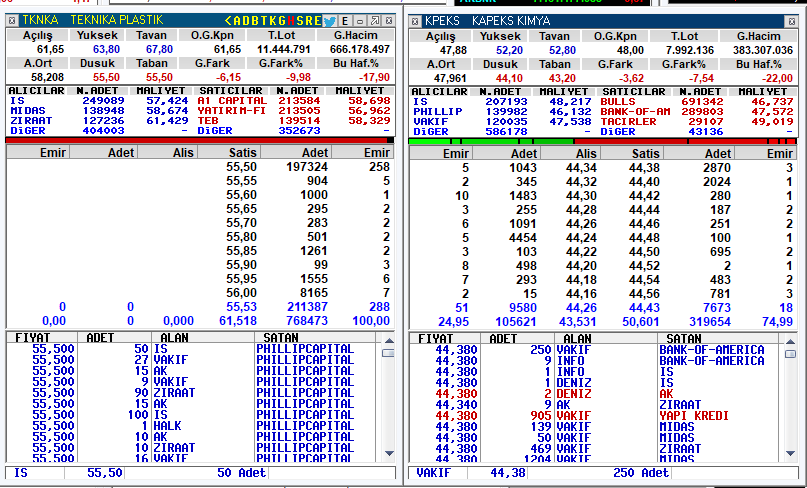
Task: Select TKNKA ticker name in title bar
Action: pyautogui.click(x=40, y=21)
